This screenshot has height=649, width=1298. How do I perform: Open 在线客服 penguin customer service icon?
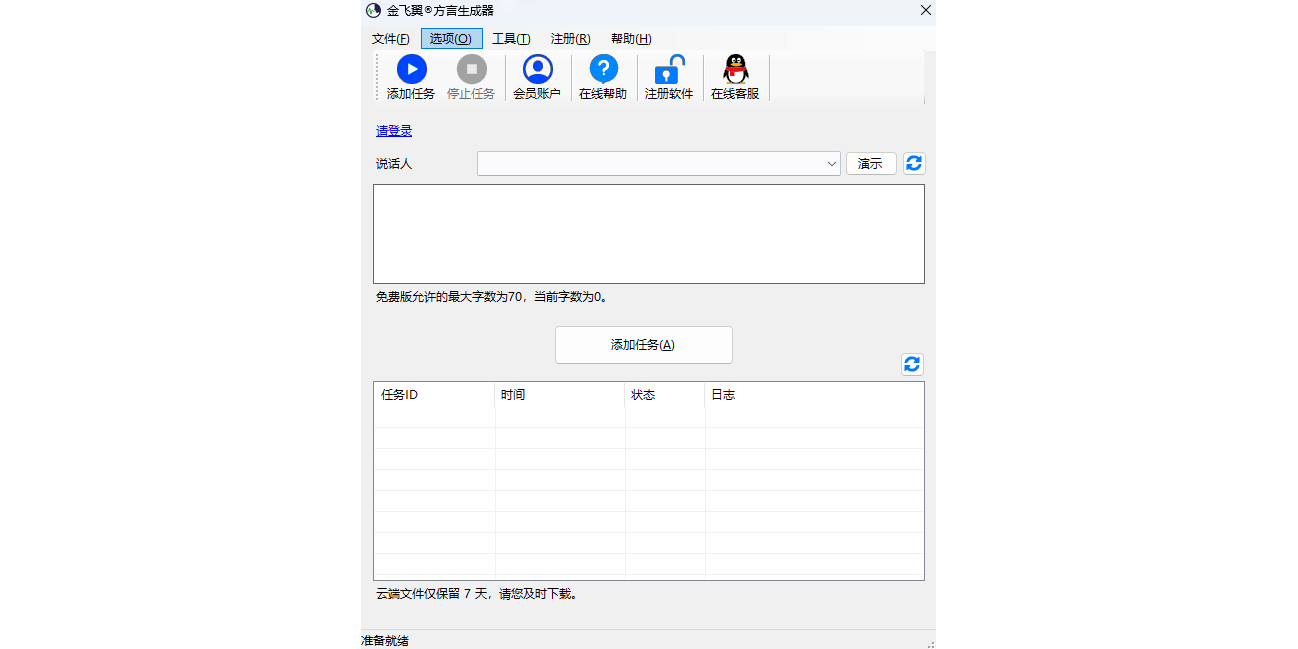pos(735,69)
